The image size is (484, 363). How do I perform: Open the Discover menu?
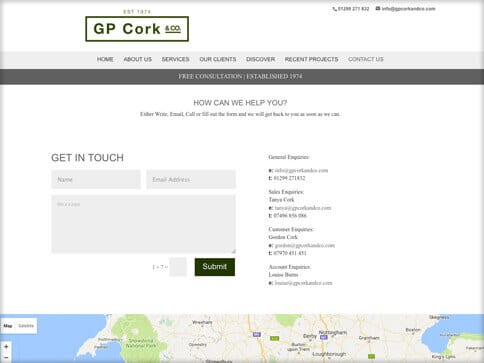pyautogui.click(x=261, y=59)
